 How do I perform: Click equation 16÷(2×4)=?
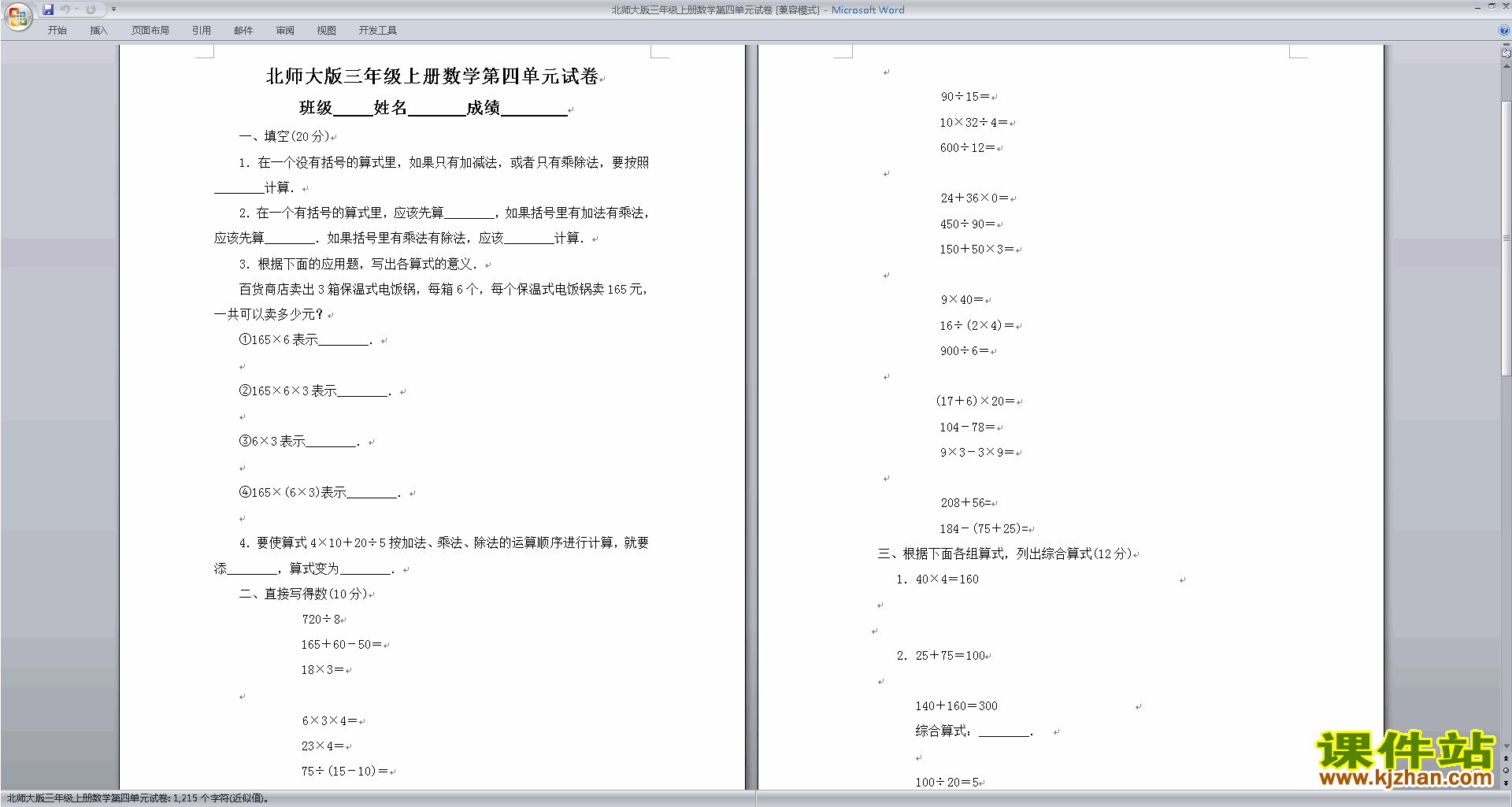[976, 326]
